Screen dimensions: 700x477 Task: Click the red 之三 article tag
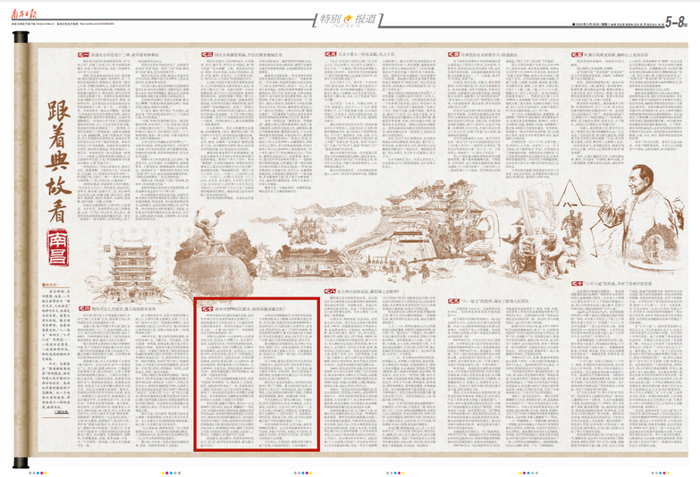pyautogui.click(x=330, y=54)
